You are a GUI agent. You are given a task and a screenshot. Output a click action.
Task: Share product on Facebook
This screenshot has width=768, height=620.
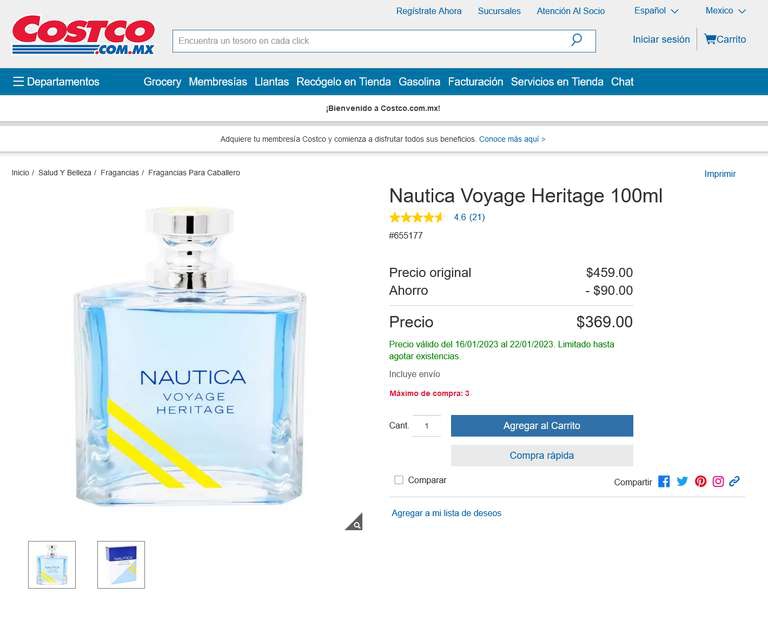click(x=664, y=481)
